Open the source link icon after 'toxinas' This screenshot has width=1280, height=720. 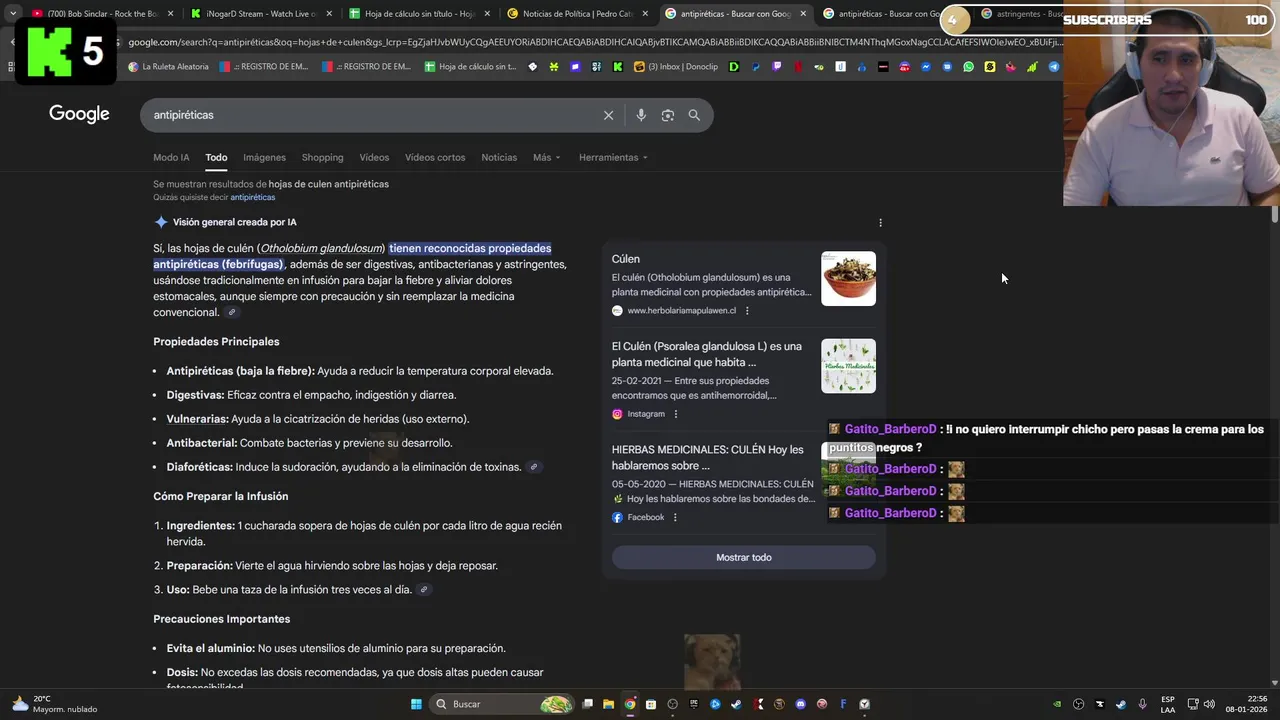534,467
